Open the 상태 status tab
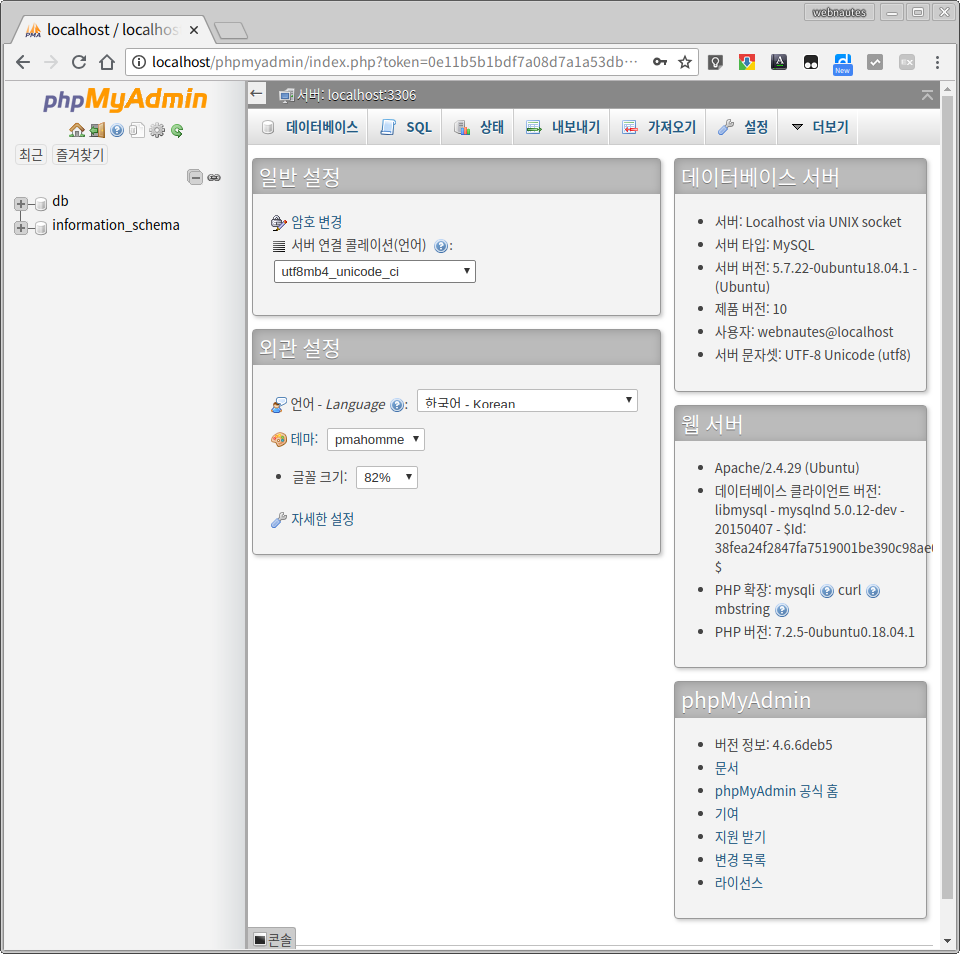Screen dimensions: 960x954 pyautogui.click(x=478, y=127)
